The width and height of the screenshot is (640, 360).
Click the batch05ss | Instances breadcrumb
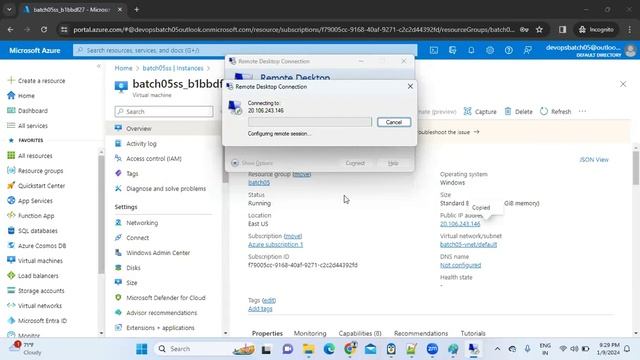point(173,68)
